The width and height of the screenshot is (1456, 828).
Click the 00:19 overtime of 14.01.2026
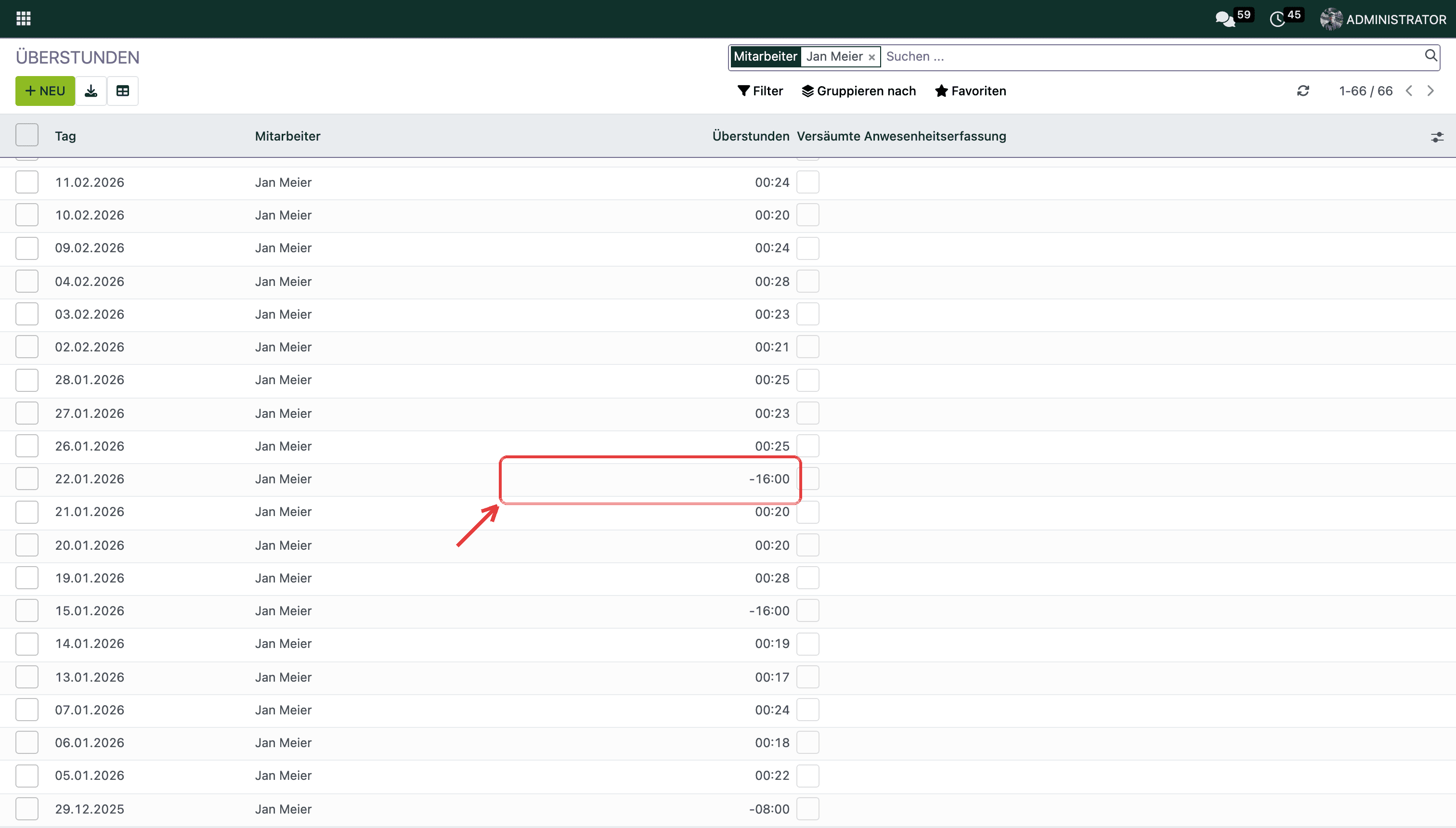[x=772, y=644]
